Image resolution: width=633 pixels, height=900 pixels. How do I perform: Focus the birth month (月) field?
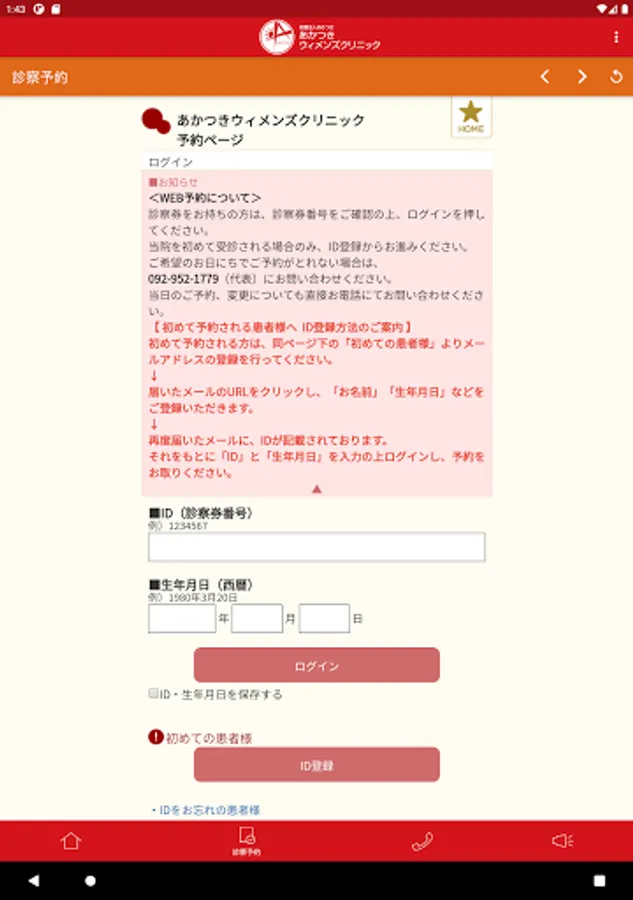point(257,618)
